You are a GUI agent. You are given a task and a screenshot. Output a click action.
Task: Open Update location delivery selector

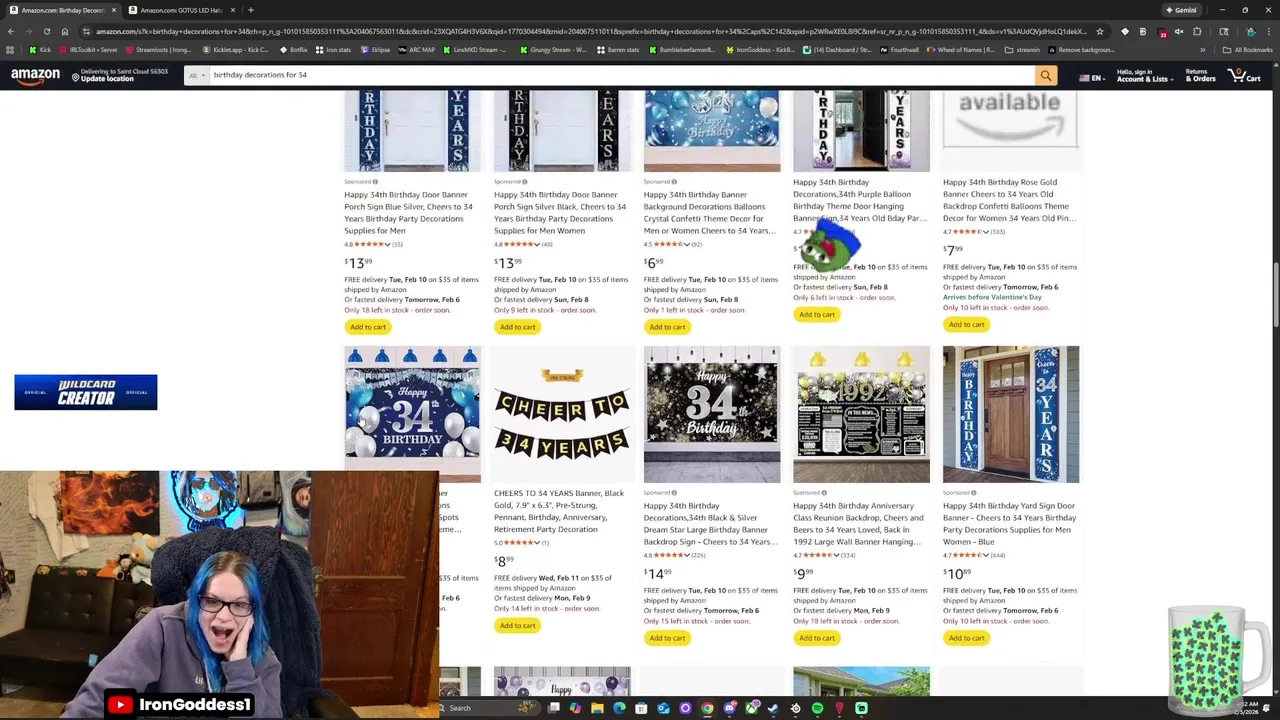point(119,75)
